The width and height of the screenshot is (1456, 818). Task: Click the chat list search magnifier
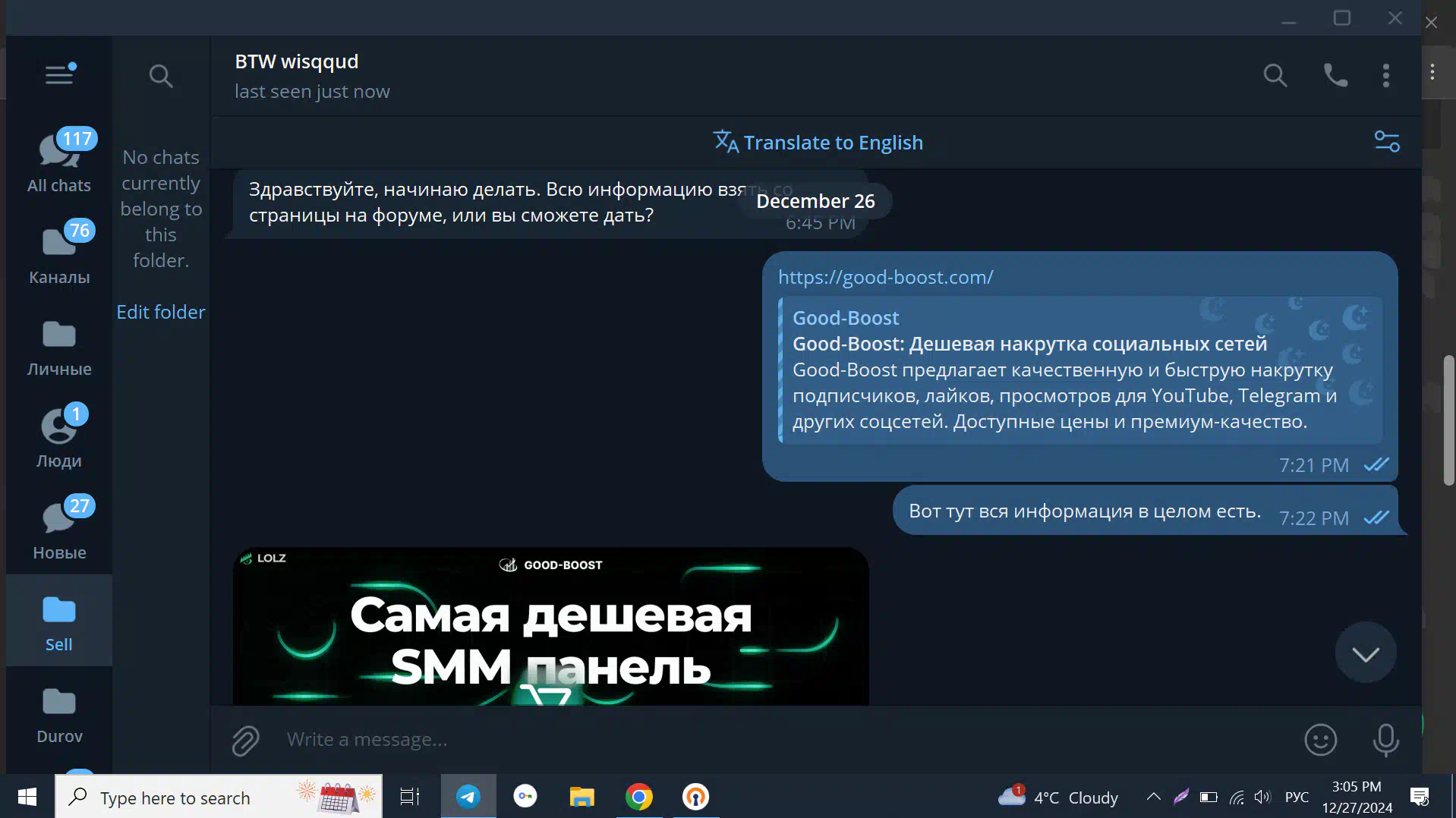(160, 76)
